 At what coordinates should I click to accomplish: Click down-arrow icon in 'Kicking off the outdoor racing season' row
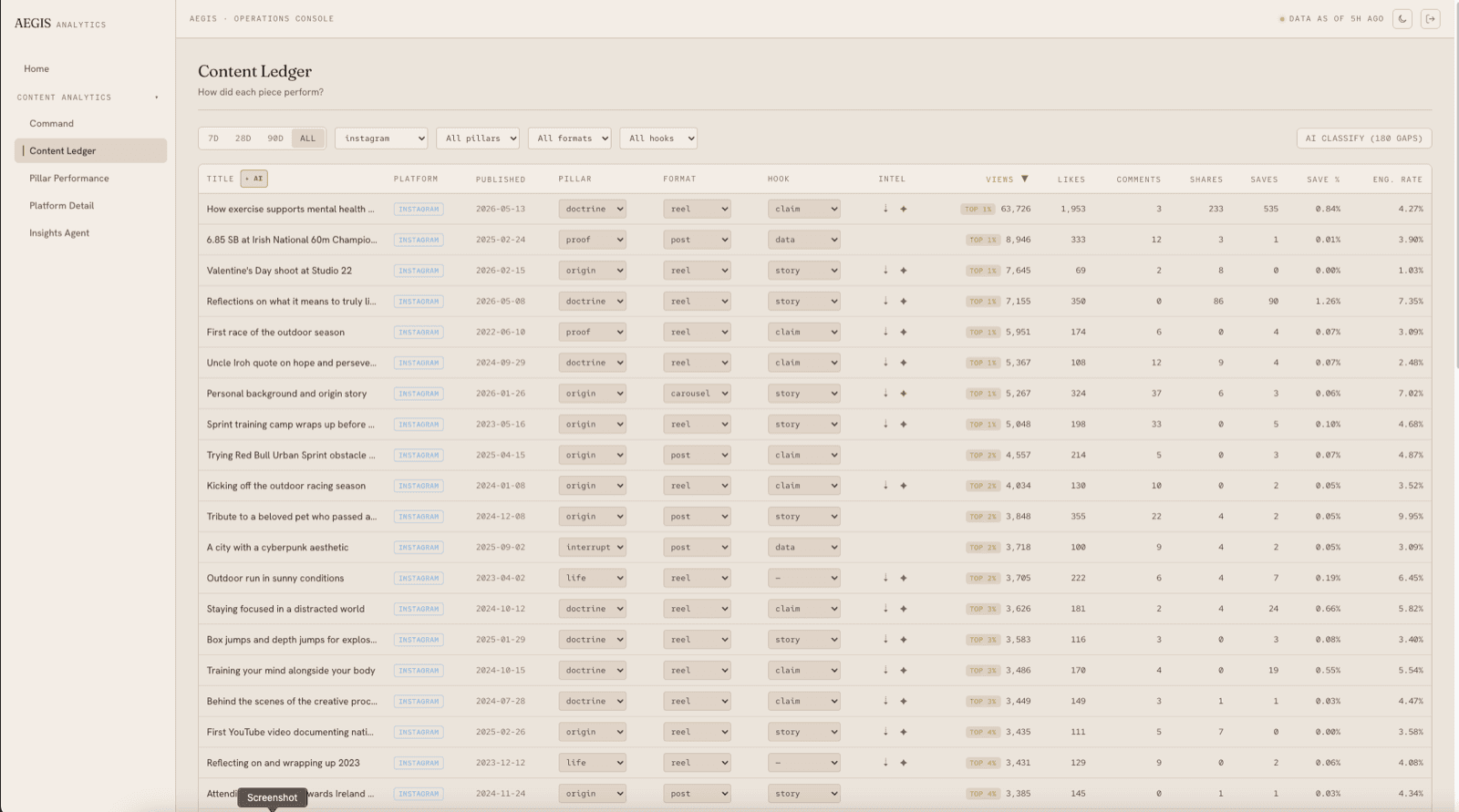[x=885, y=486]
